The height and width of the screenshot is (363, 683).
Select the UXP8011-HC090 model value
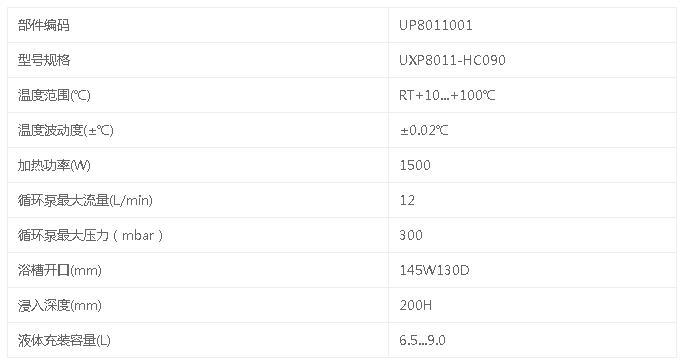[452, 60]
